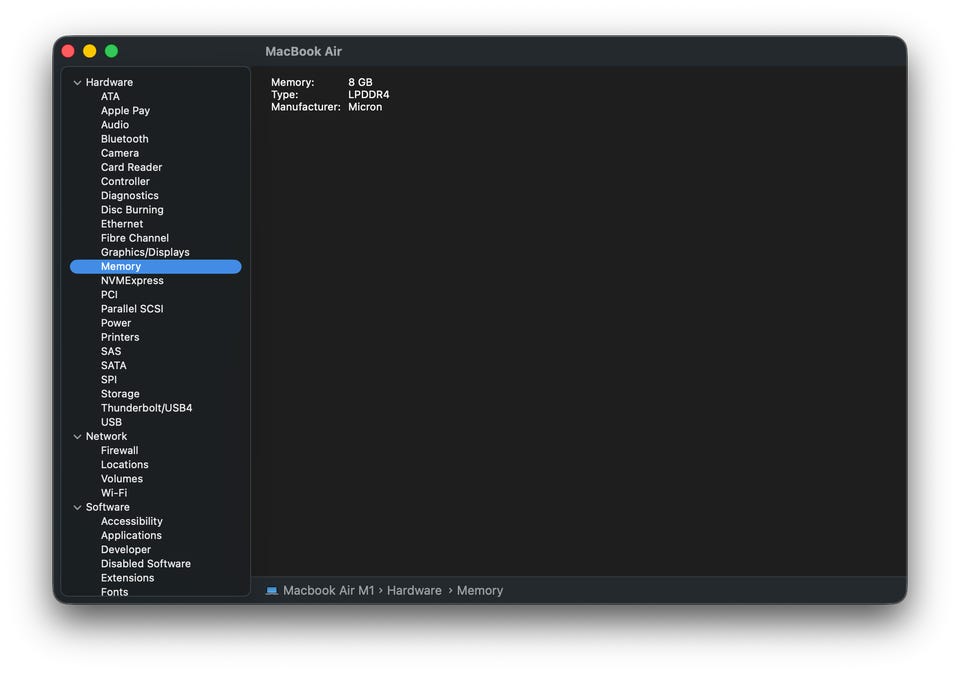Select Disabled Software entry
The height and width of the screenshot is (674, 960).
click(146, 564)
